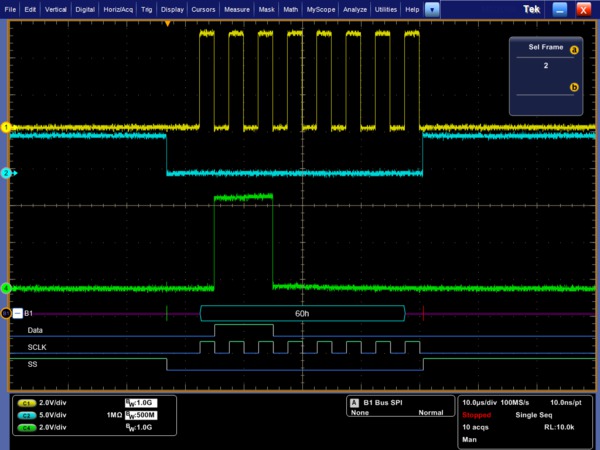Click the B1 bus handle icon

point(5,313)
